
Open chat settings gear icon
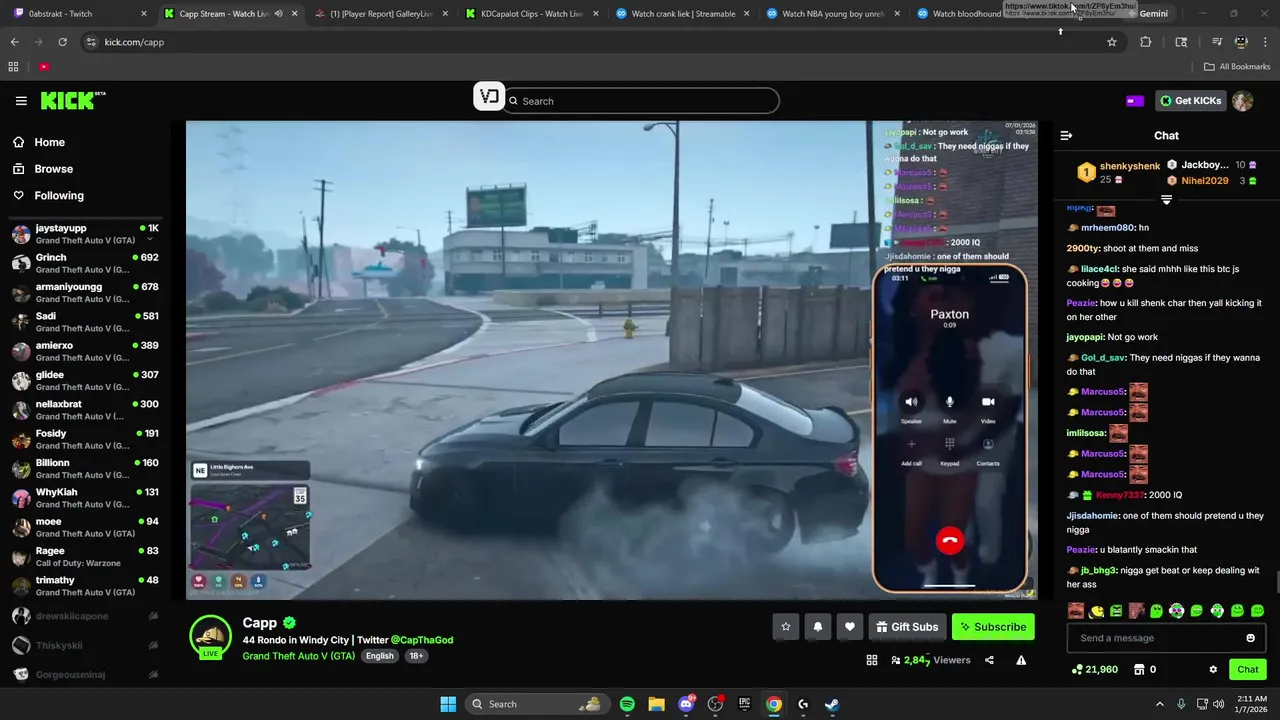coord(1213,669)
